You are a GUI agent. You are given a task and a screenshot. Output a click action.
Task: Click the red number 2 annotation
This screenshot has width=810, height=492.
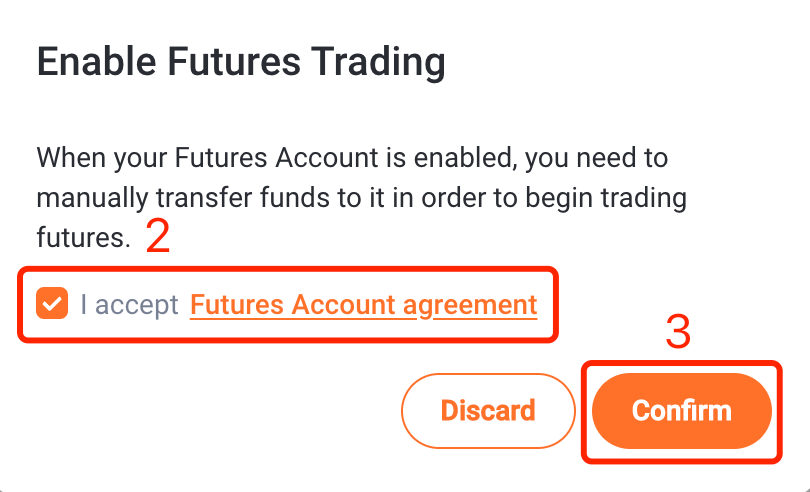(x=158, y=236)
